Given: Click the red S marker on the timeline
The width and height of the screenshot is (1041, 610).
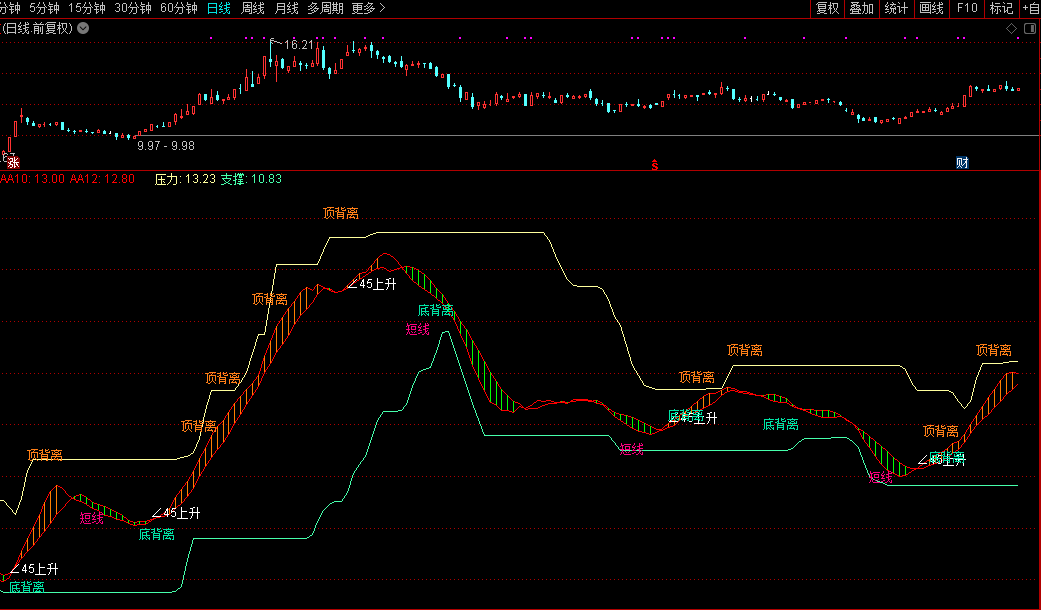Looking at the screenshot, I should (x=655, y=163).
